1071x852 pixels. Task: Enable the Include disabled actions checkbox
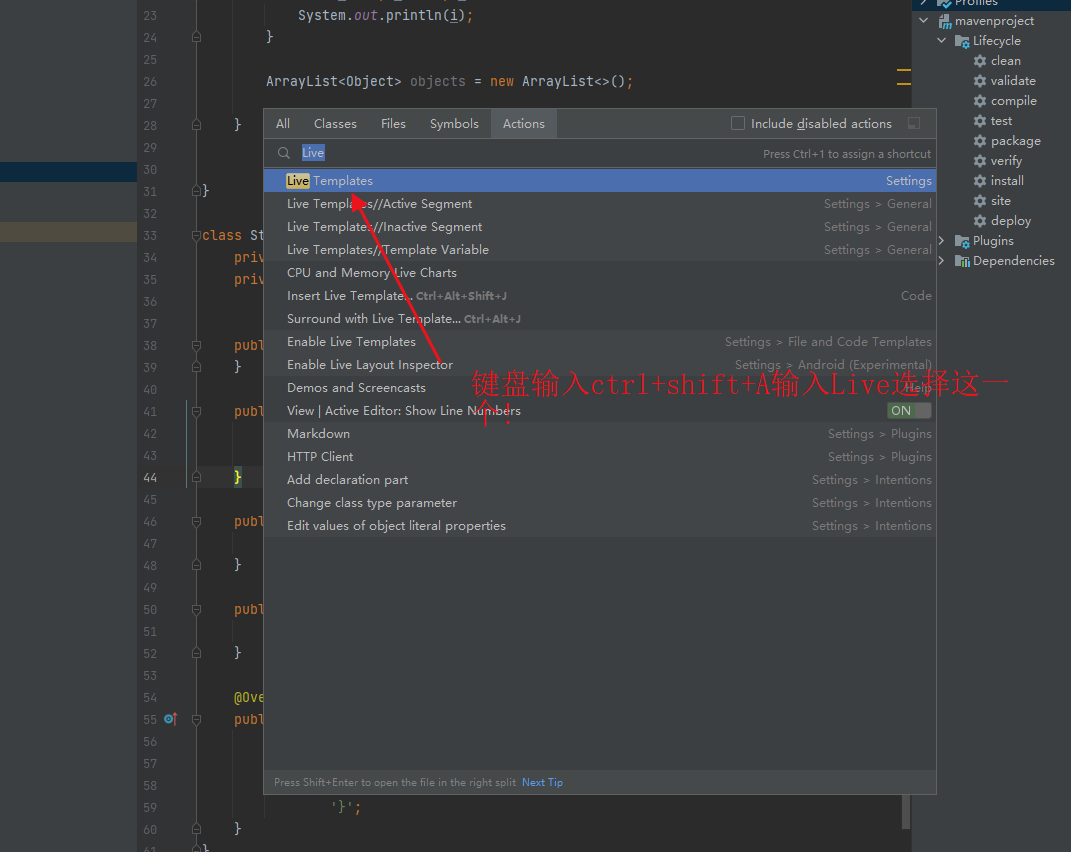[x=738, y=123]
